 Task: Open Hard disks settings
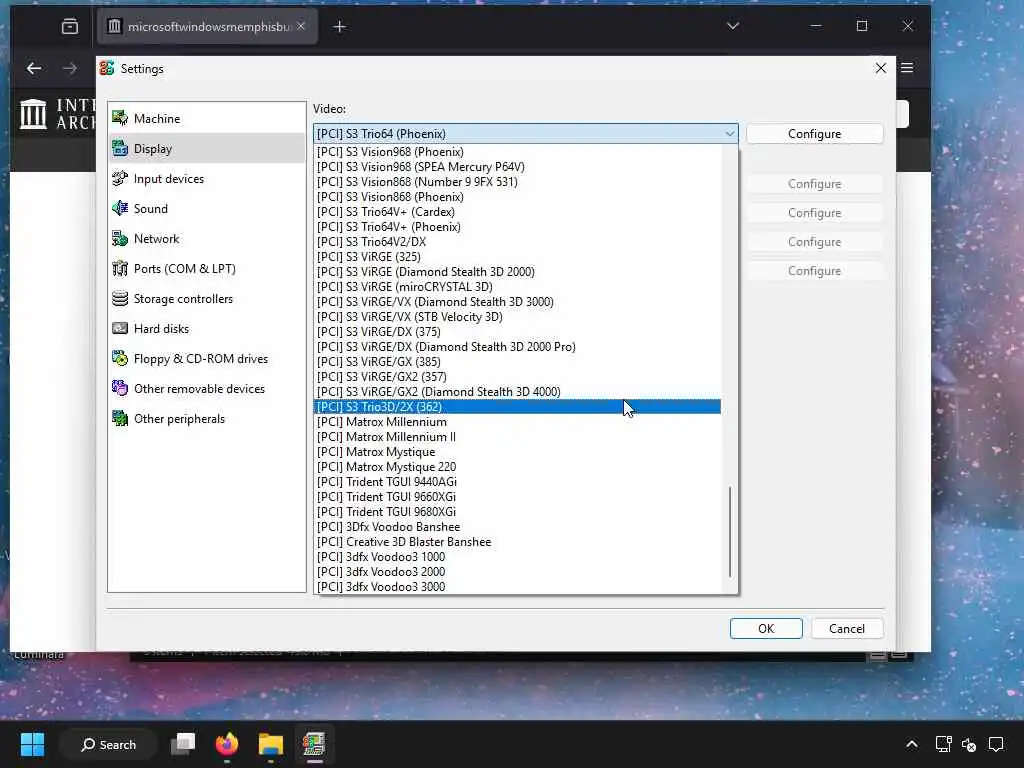tap(206, 328)
